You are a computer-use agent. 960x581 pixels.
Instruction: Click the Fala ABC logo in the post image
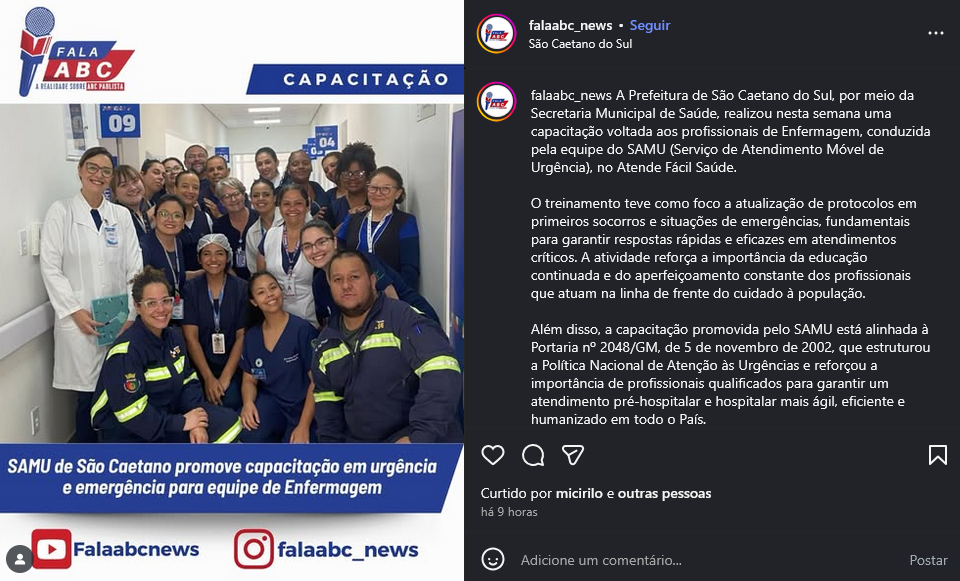click(x=77, y=52)
